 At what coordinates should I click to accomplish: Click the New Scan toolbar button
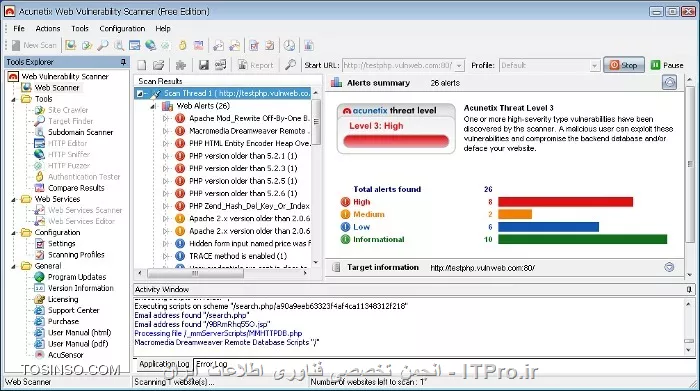[x=34, y=45]
